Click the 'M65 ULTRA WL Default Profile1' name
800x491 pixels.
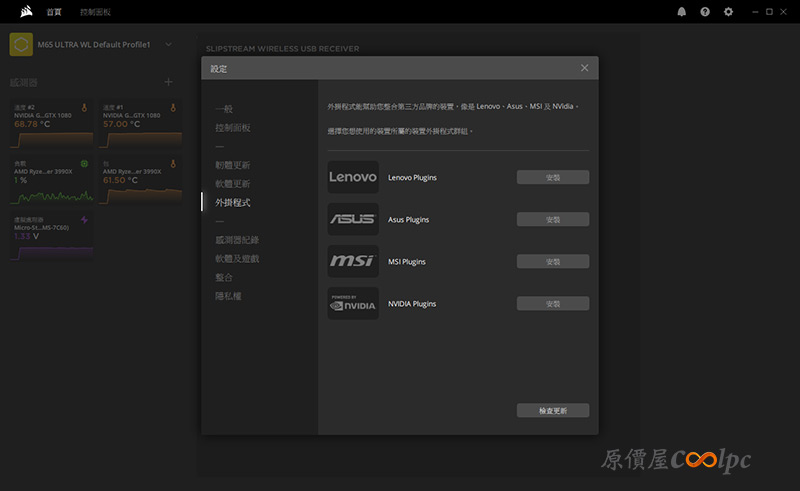pyautogui.click(x=94, y=44)
